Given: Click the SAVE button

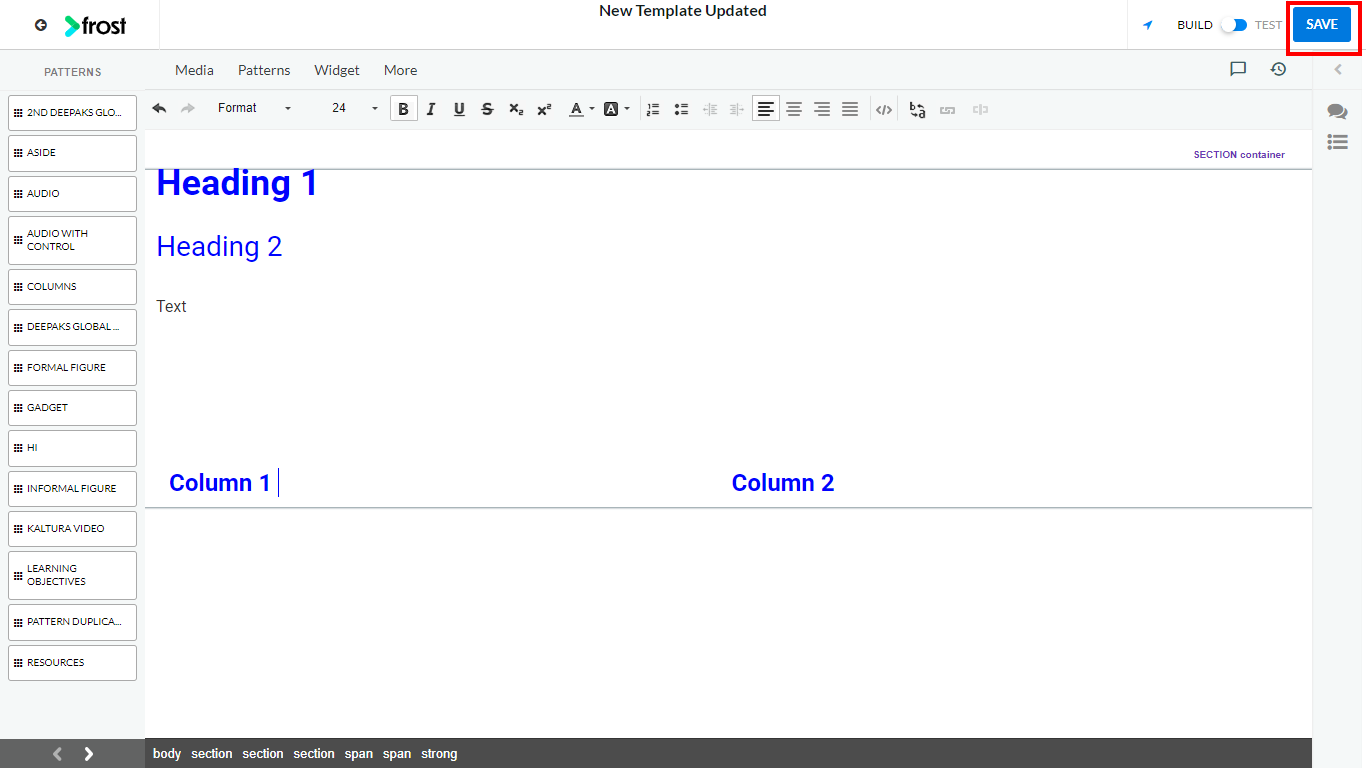Looking at the screenshot, I should click(1321, 25).
